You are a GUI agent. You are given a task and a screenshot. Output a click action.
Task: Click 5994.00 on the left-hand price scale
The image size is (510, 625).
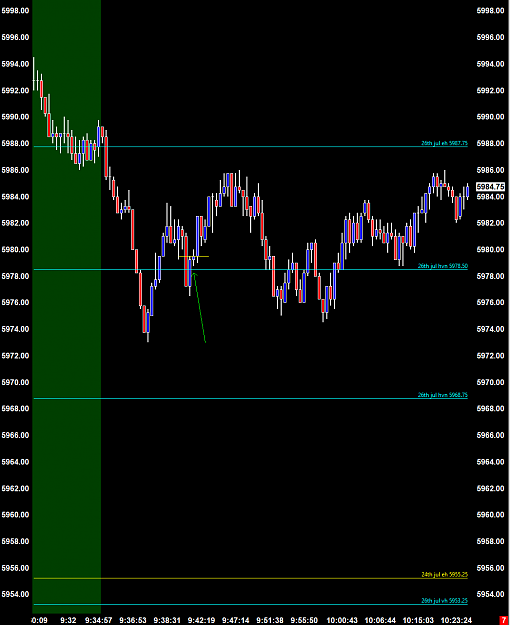(x=16, y=64)
